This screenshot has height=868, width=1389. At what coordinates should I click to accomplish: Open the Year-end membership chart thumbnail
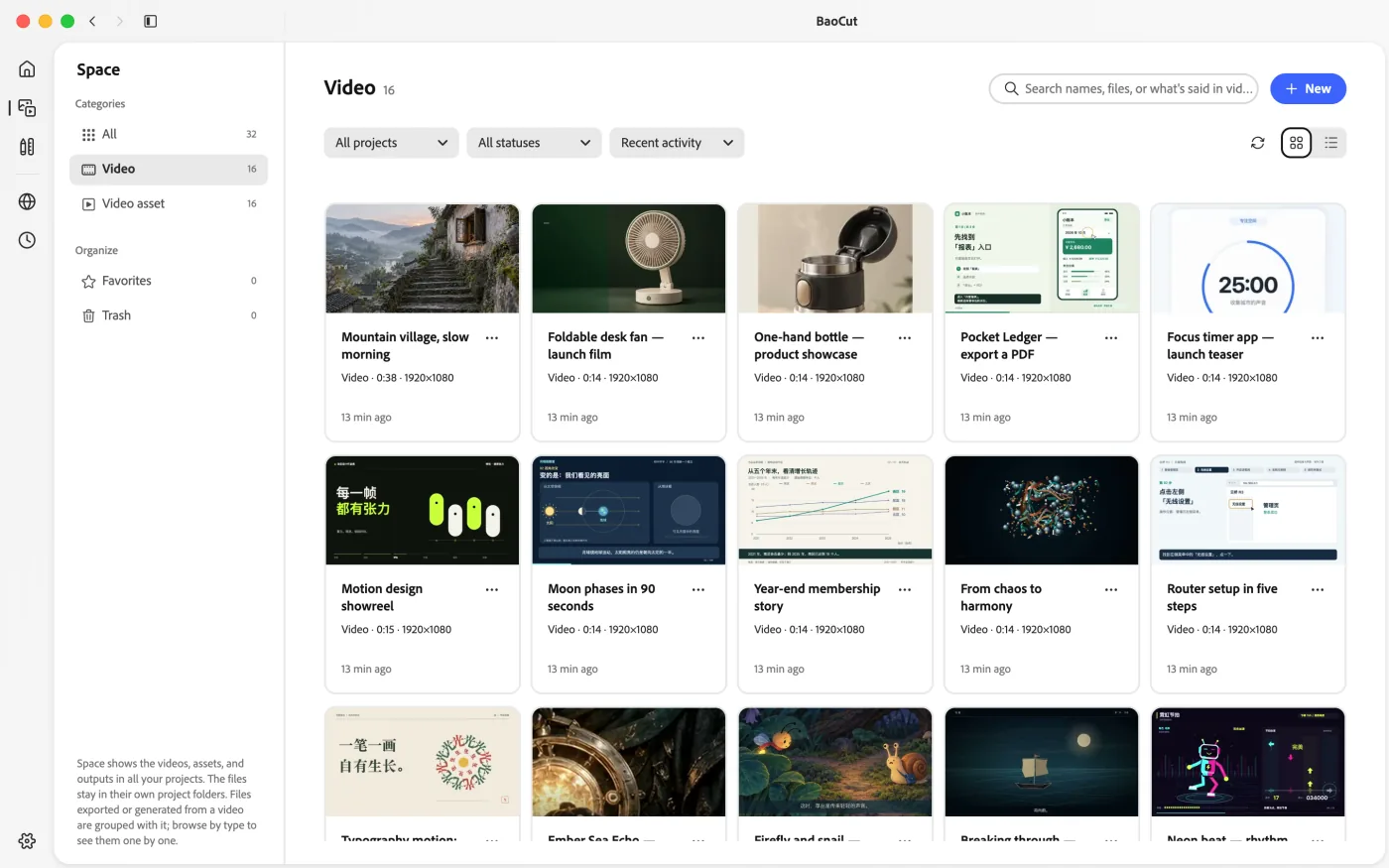835,511
